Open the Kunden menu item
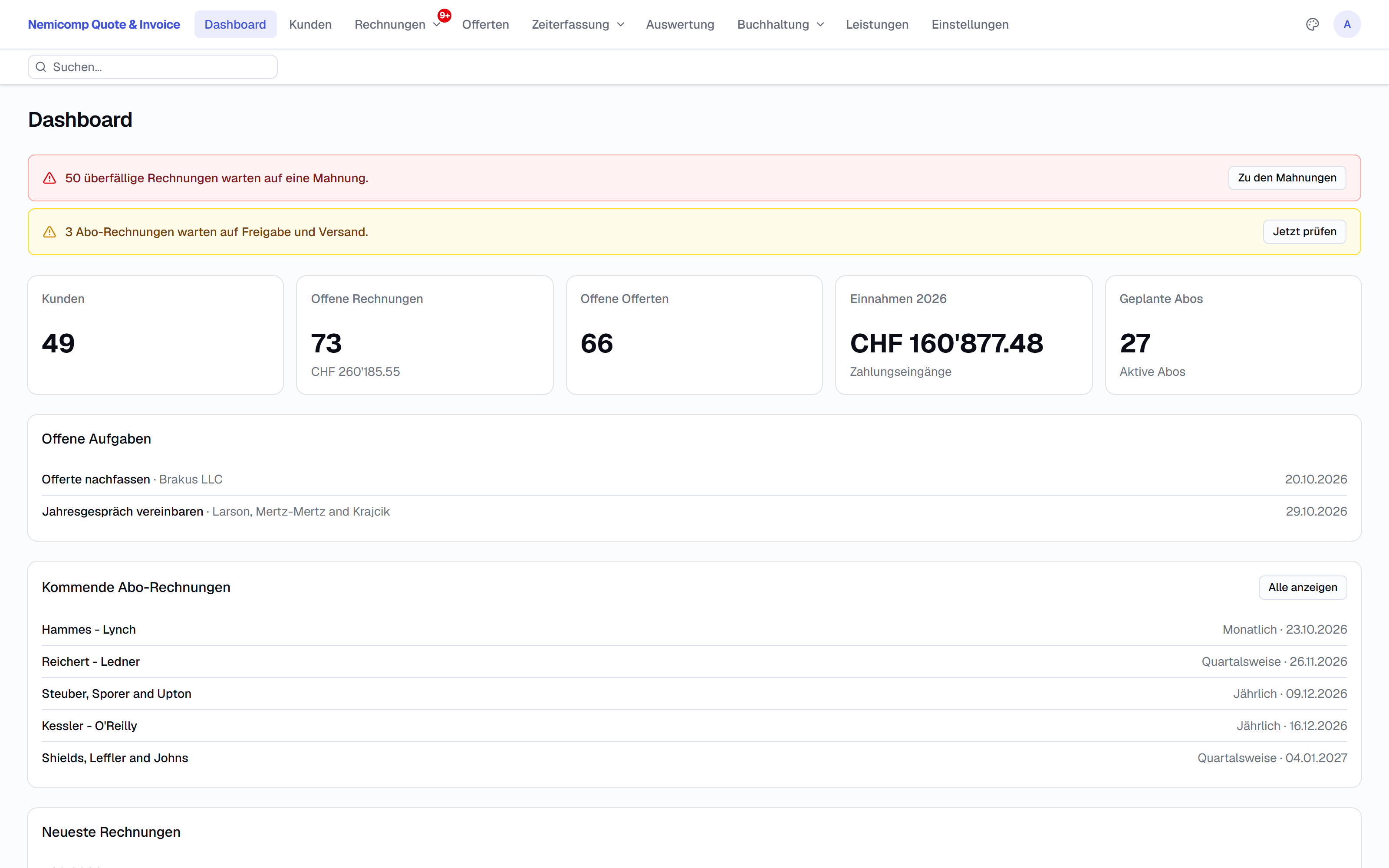Viewport: 1389px width, 868px height. [x=310, y=25]
